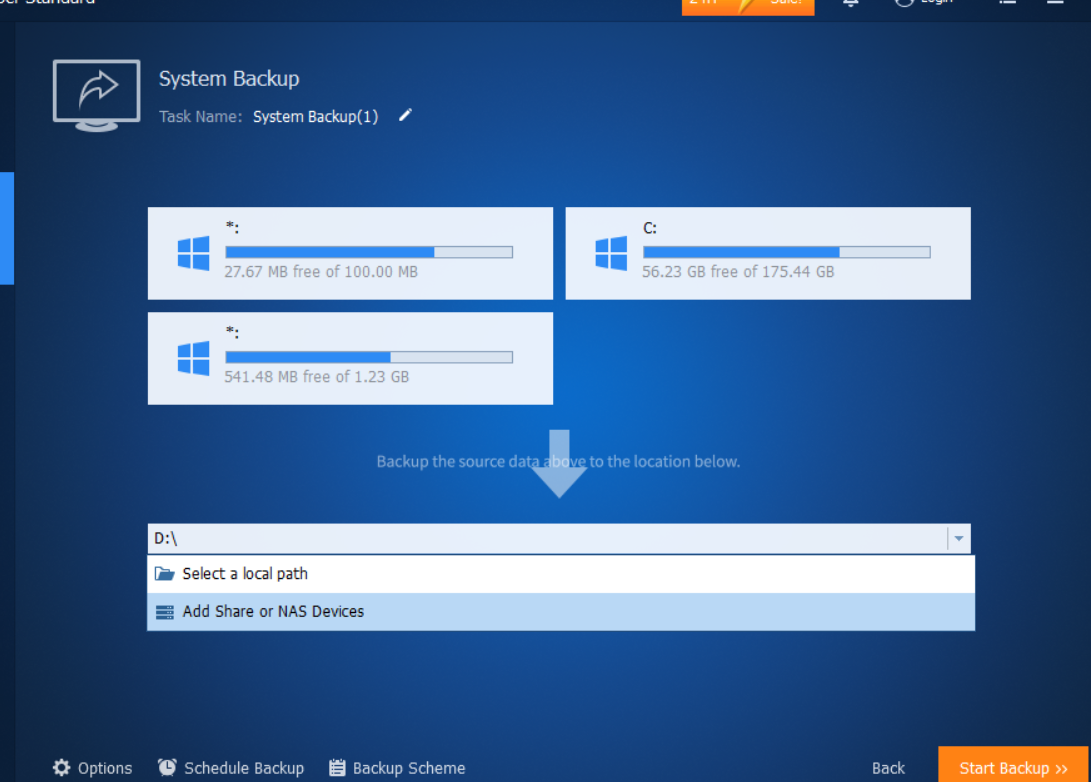Choose Select a local path option
The image size is (1091, 782).
point(561,574)
